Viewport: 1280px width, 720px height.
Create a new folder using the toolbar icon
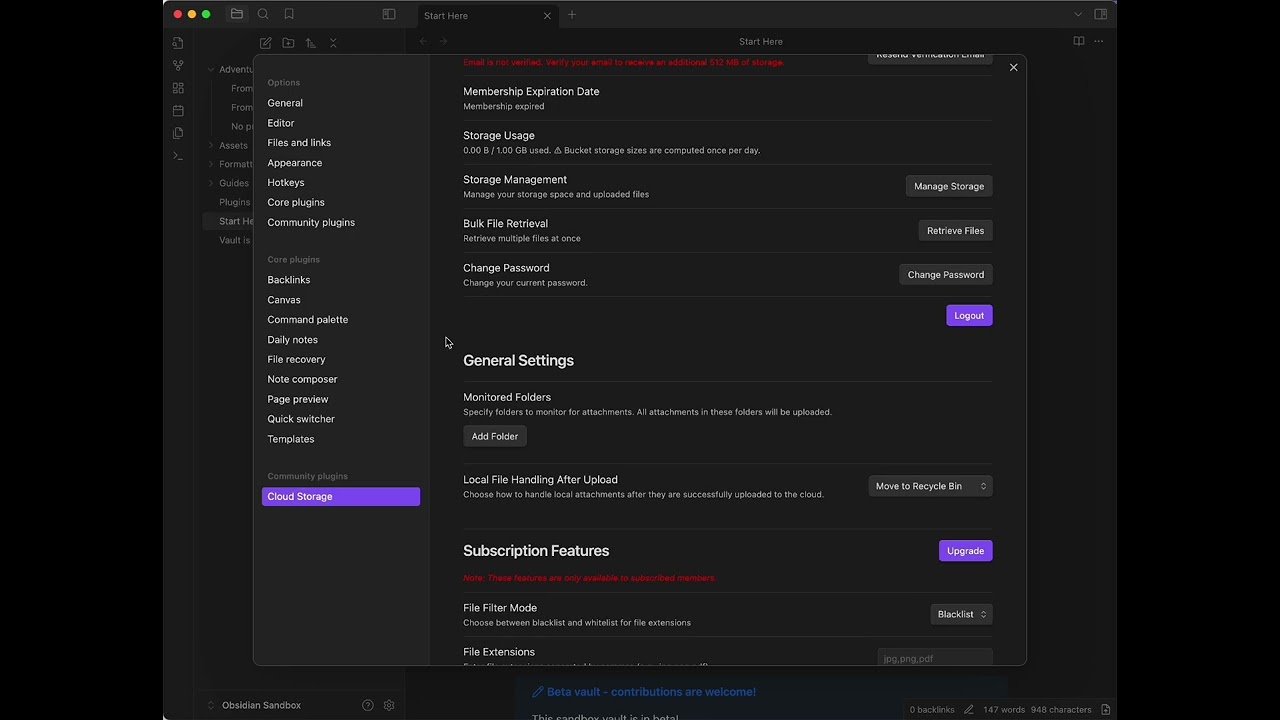click(288, 43)
